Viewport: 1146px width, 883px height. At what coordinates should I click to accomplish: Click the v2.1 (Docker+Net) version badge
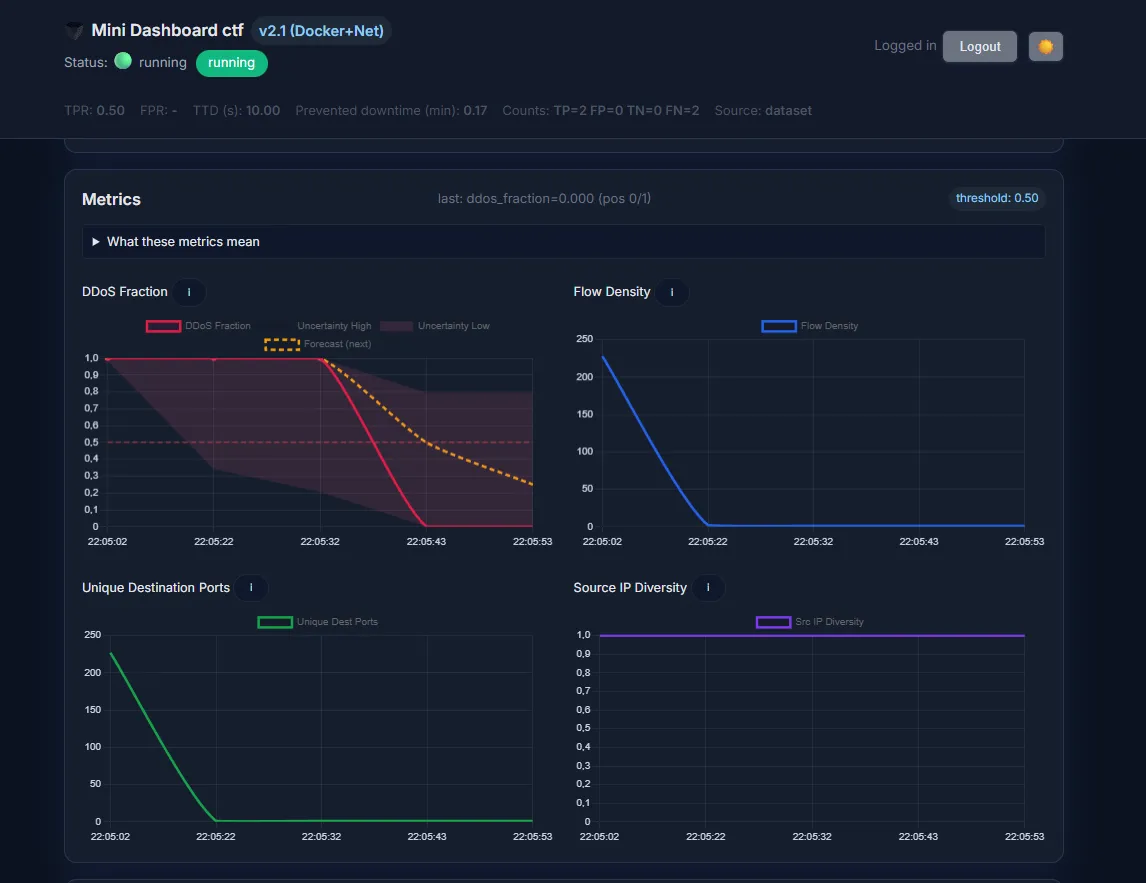320,31
